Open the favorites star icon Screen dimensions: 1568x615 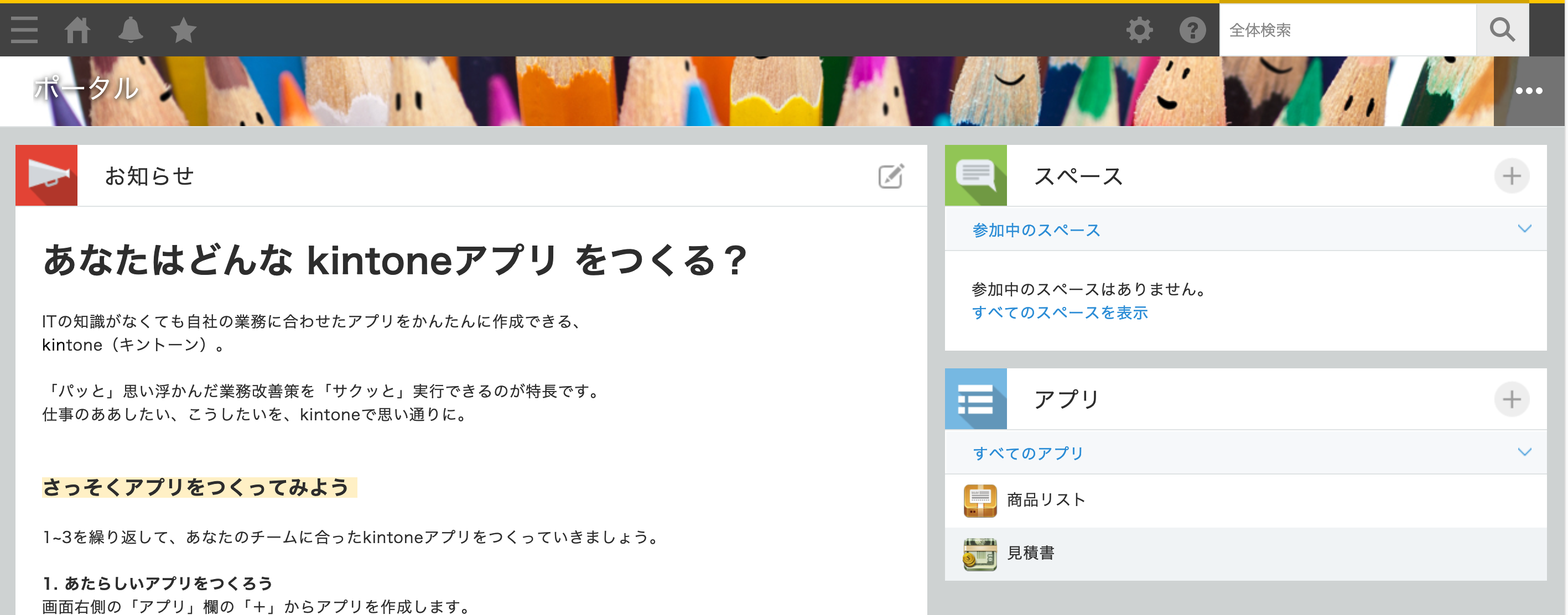(183, 29)
